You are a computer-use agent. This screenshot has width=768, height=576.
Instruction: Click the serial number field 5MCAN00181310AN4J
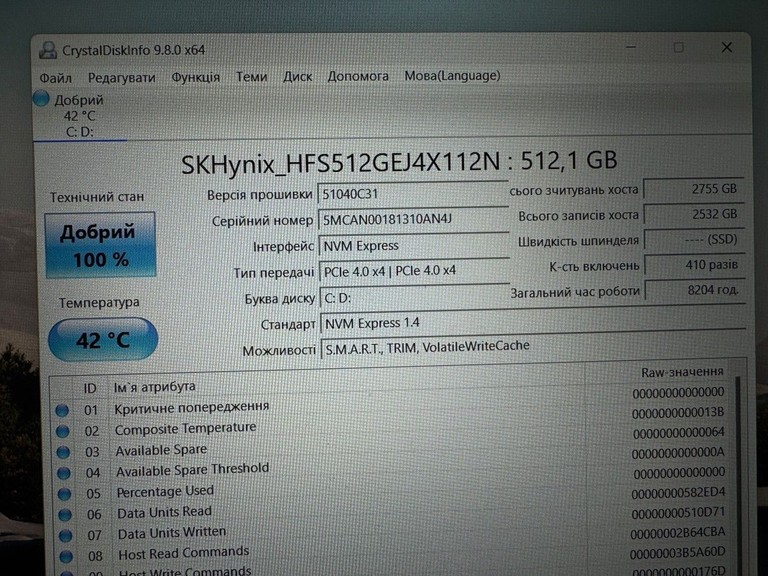413,219
